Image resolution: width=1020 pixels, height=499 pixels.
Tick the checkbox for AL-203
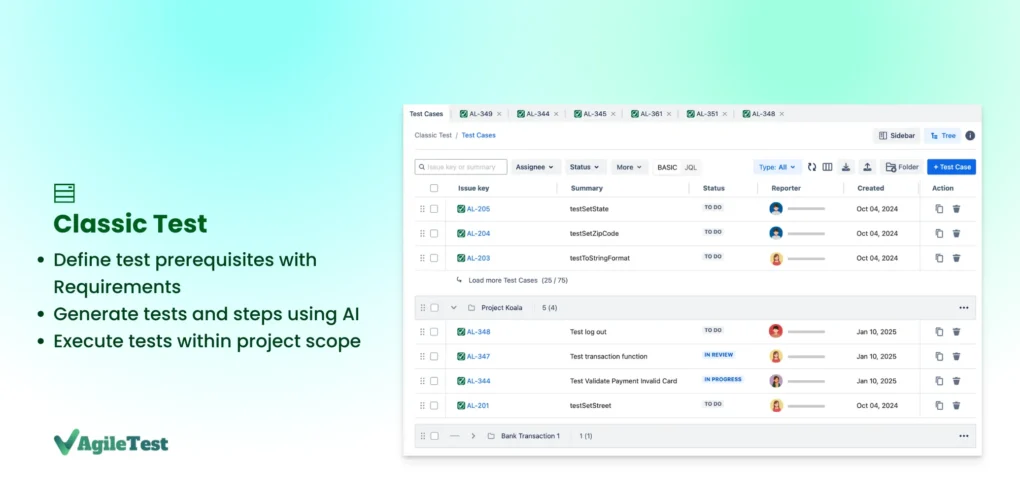434,258
